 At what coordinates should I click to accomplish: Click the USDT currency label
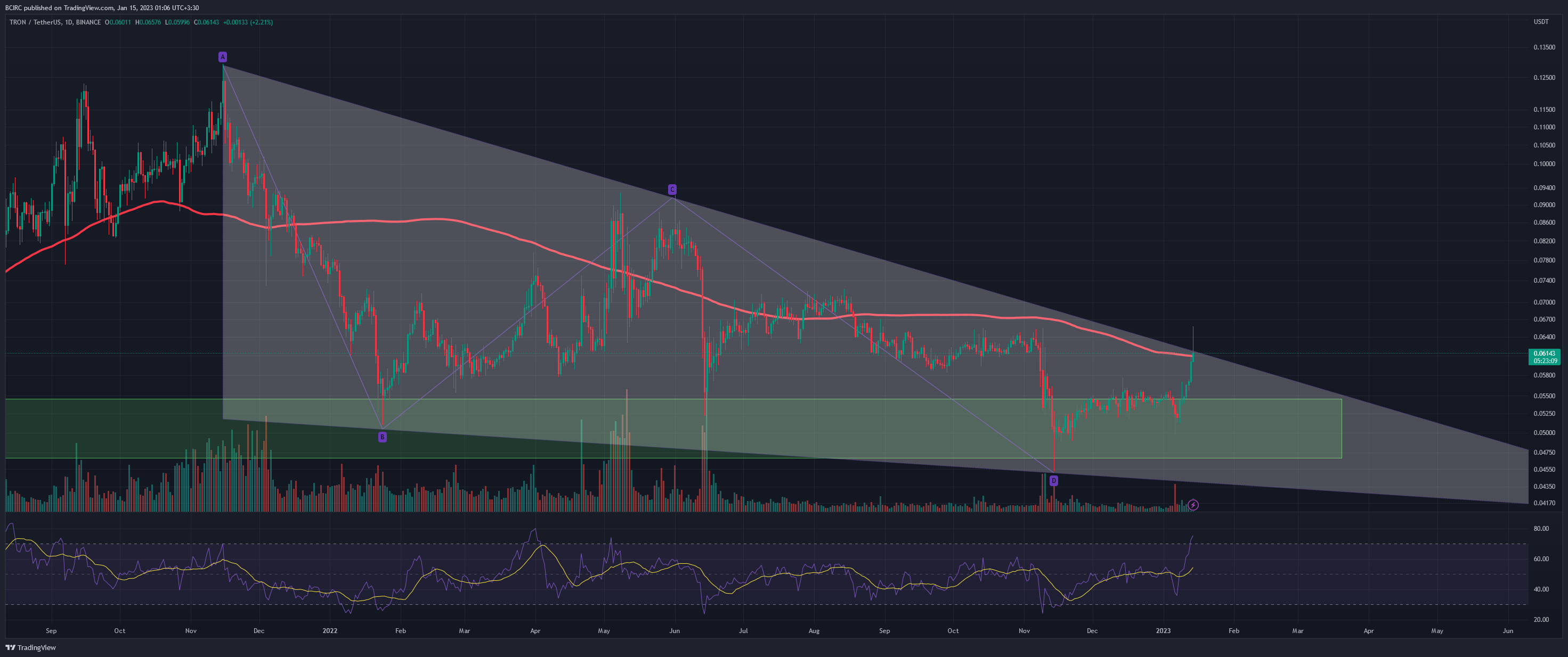point(1541,22)
